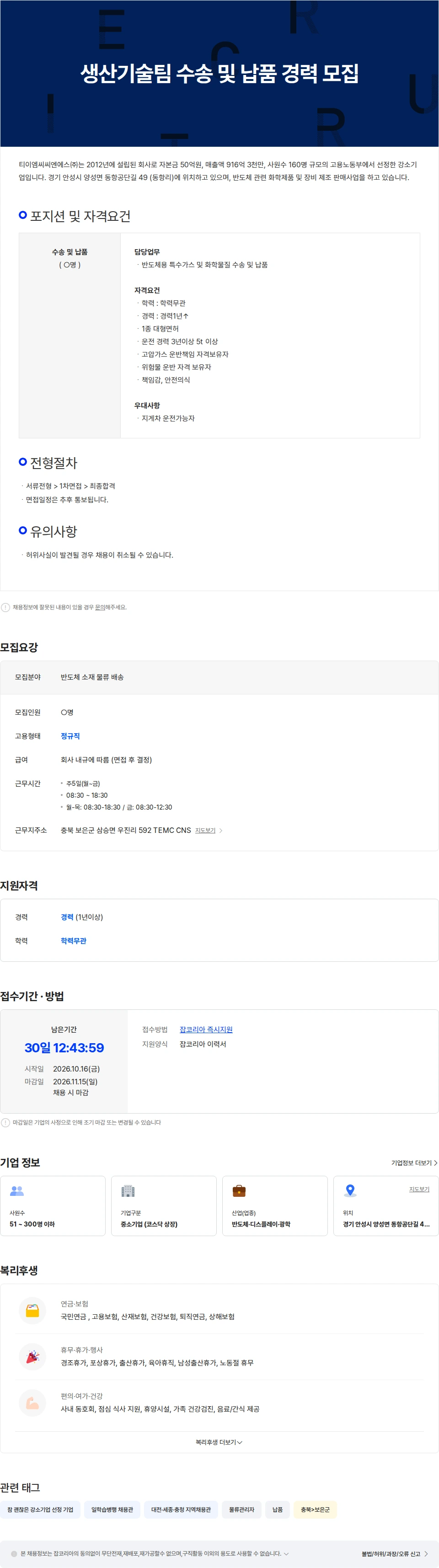Click 반도체 소재 물류 배송 recruitment field text
439x1568 pixels.
point(92,677)
